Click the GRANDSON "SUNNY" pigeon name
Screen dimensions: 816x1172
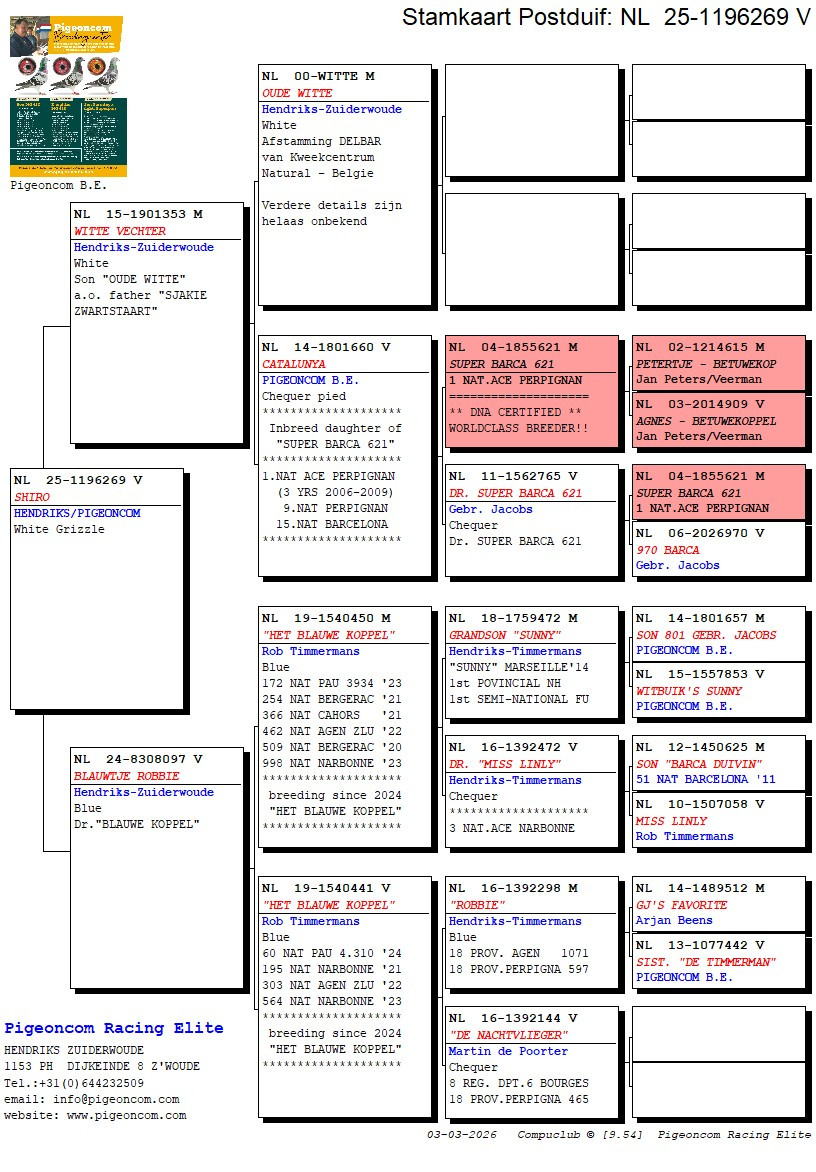[x=505, y=635]
